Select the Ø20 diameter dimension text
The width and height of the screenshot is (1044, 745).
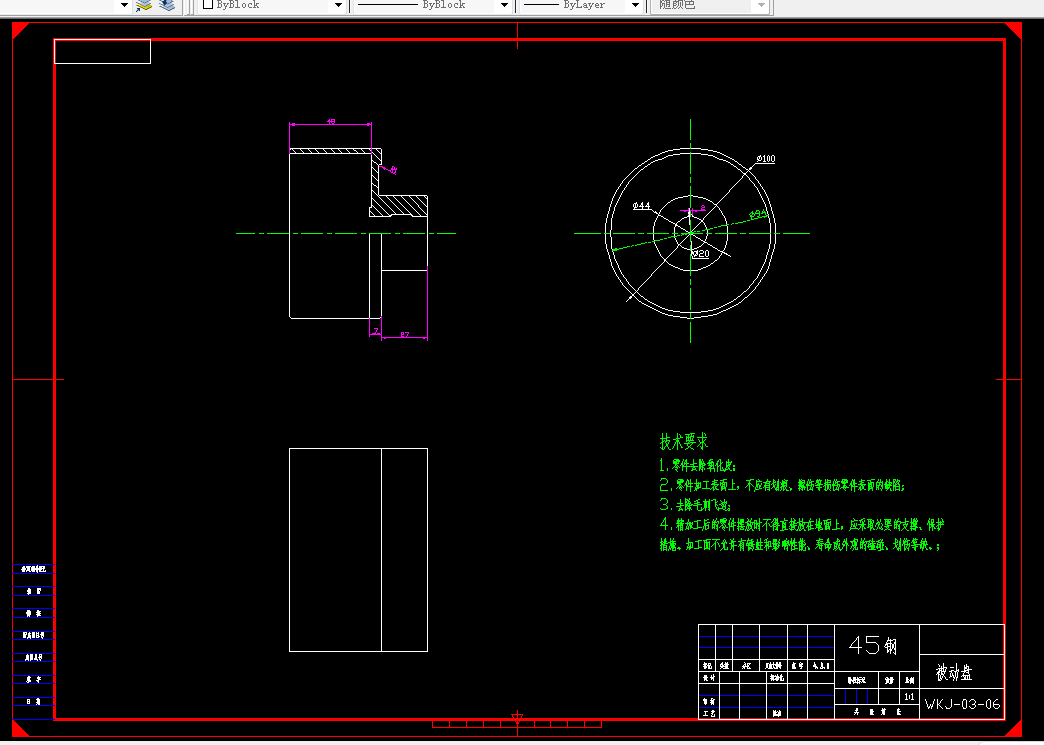point(700,254)
